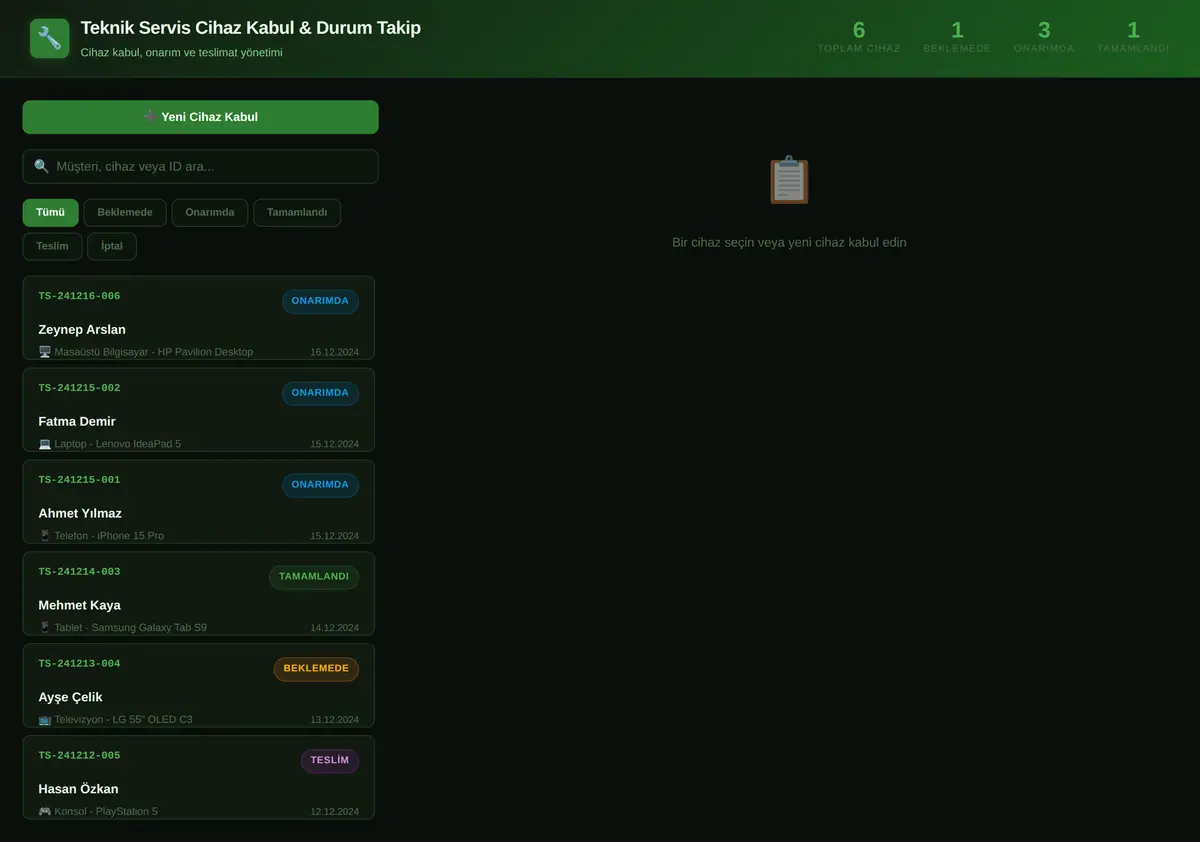This screenshot has height=842, width=1200.
Task: Click ticket ID TS-241214-003
Action: click(79, 572)
